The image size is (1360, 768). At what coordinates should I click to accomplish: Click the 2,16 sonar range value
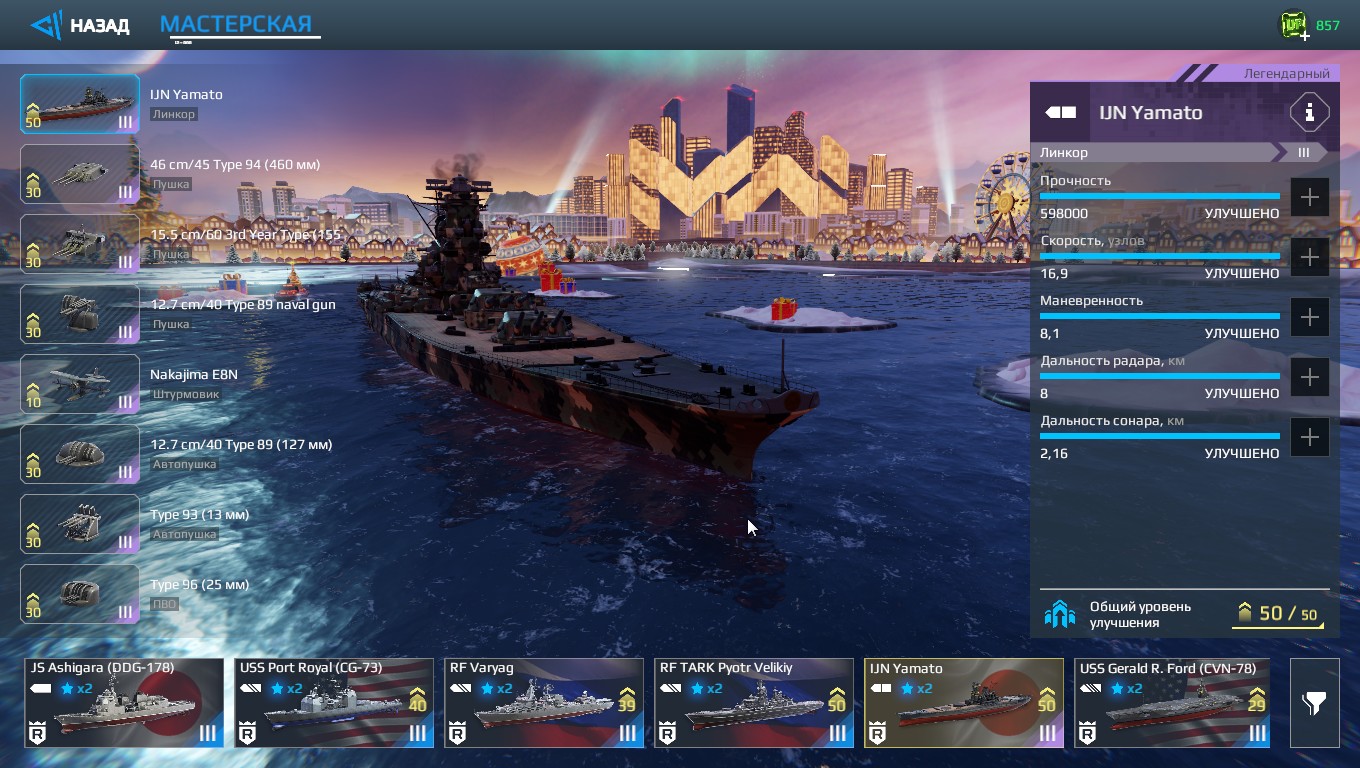click(1054, 453)
